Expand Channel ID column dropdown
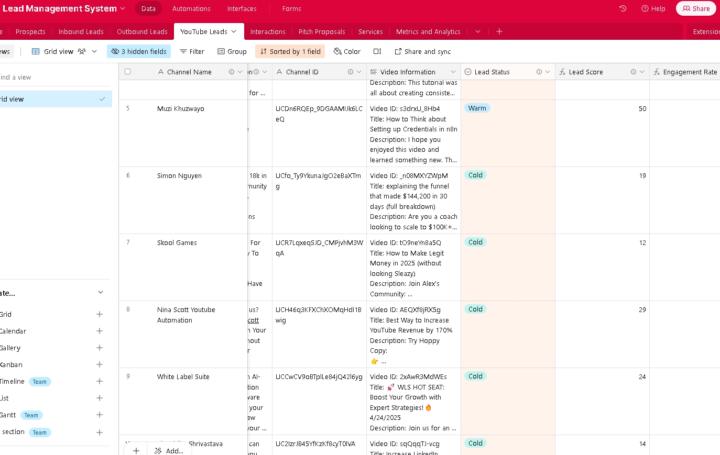This screenshot has width=720, height=455. click(359, 72)
